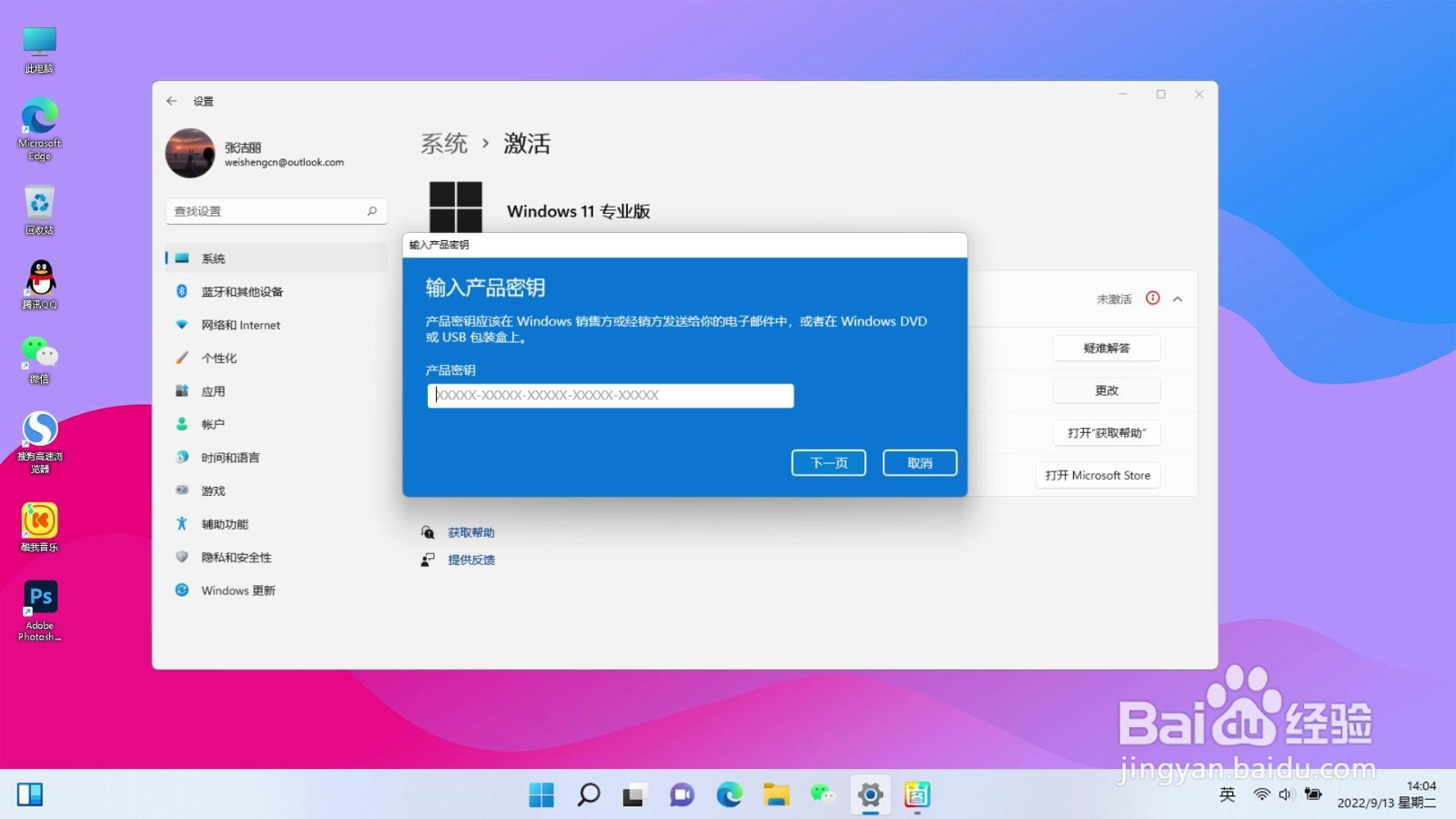This screenshot has height=819, width=1456.
Task: Click the volume speaker tray icon
Action: click(1286, 794)
